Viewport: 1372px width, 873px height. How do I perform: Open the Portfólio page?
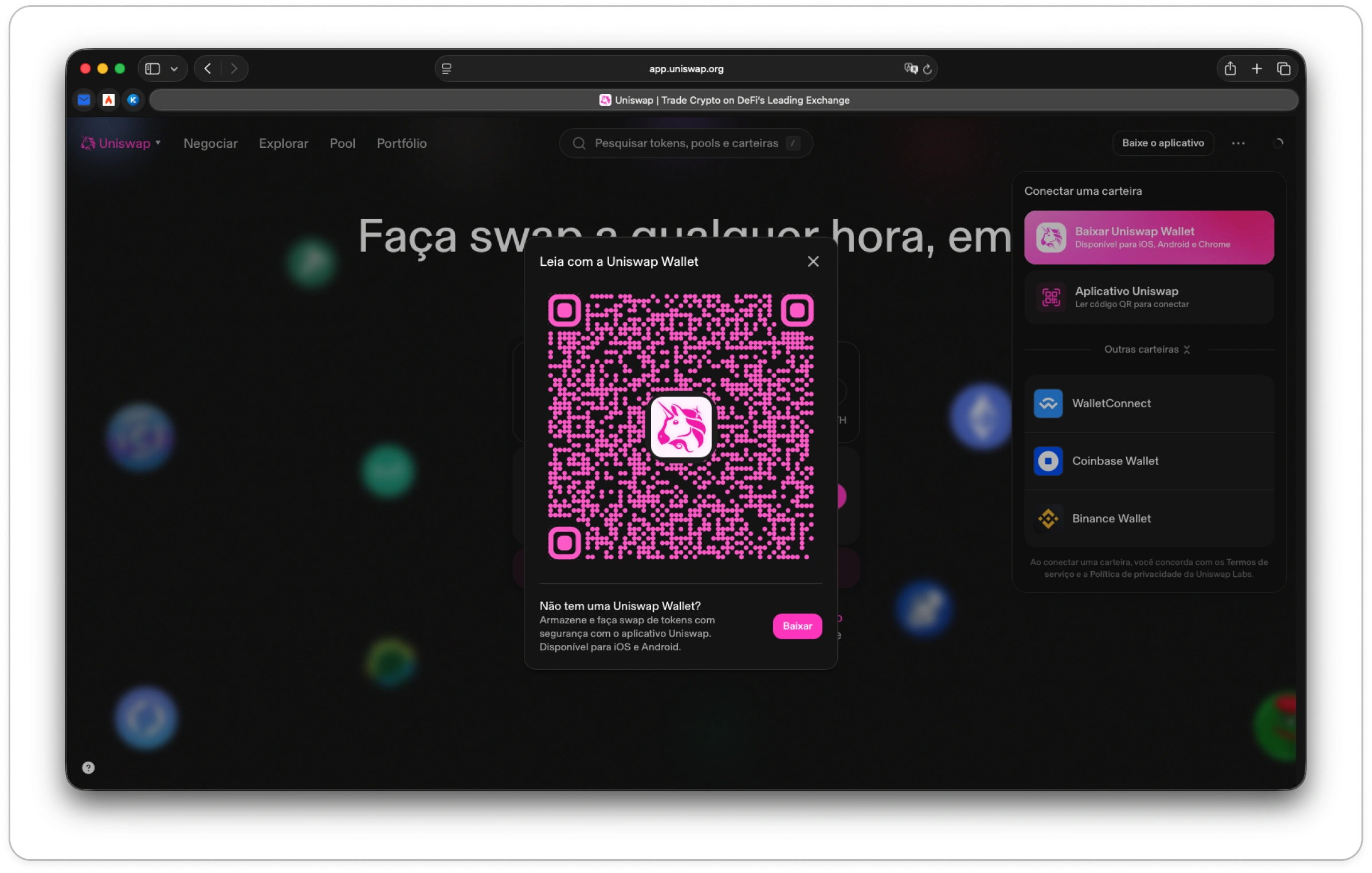tap(401, 143)
